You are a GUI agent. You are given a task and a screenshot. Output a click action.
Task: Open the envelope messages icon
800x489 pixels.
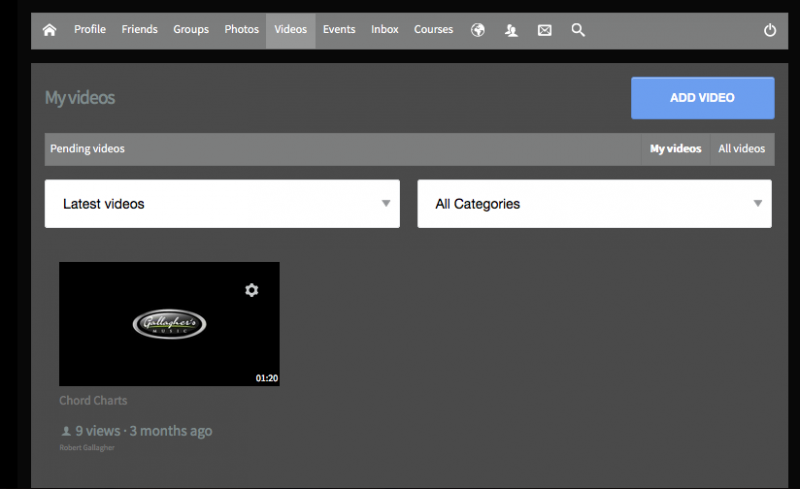coord(544,30)
